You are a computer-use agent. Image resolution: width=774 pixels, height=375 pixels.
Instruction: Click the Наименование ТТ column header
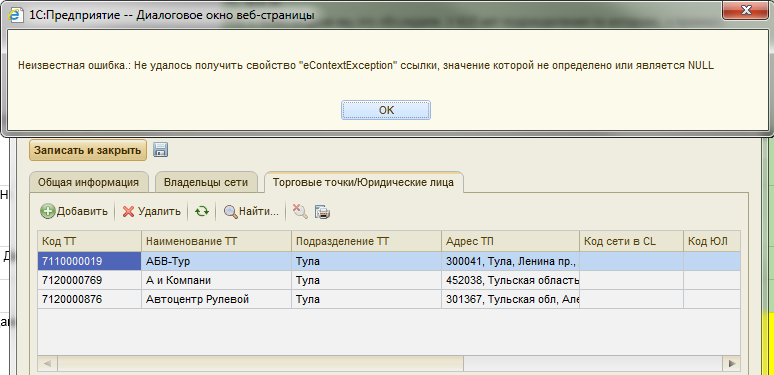point(217,241)
